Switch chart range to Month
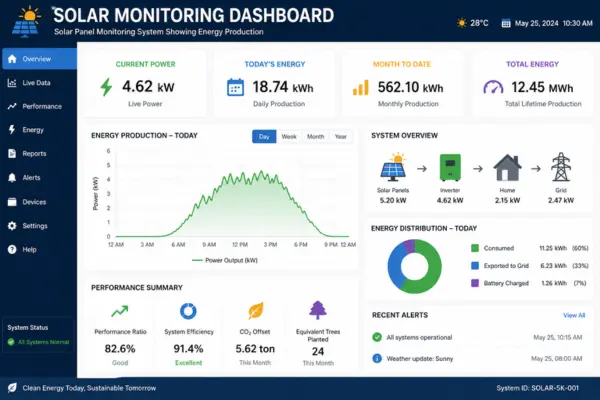 (x=315, y=137)
